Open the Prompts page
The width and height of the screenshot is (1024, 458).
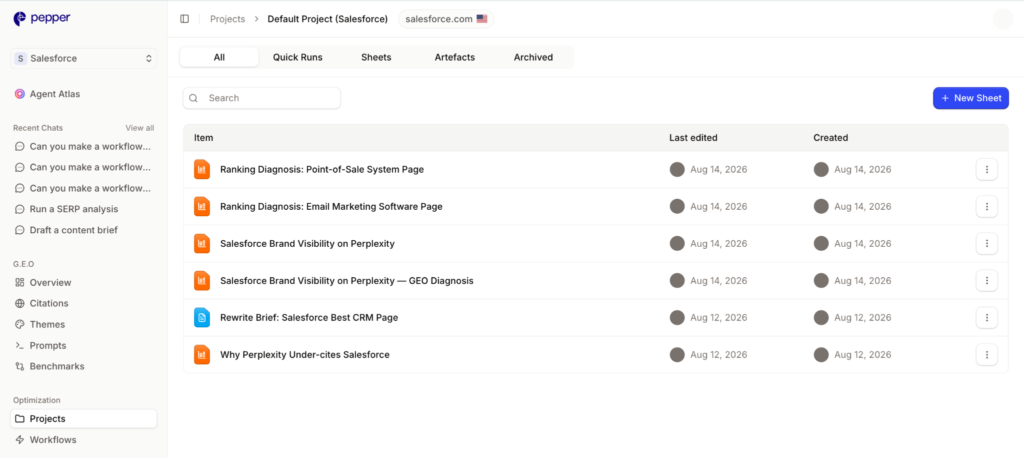[48, 345]
